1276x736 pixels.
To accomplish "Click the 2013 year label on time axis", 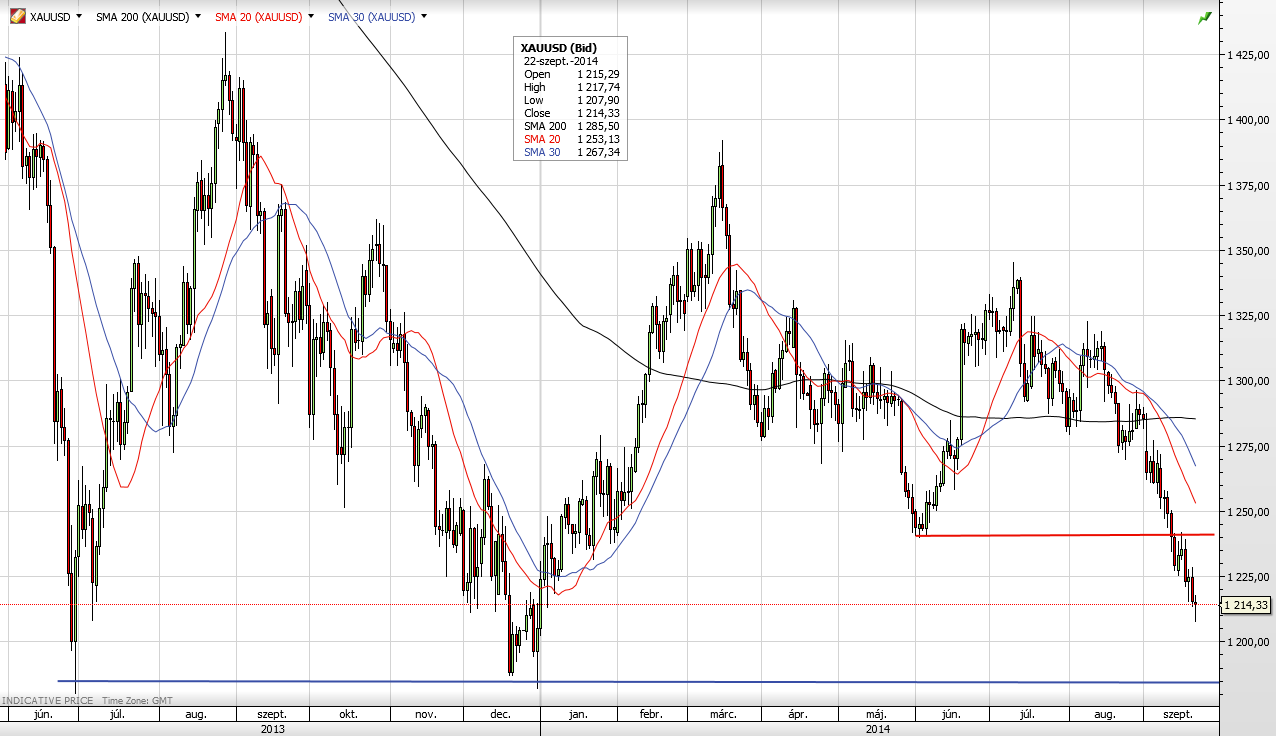I will pyautogui.click(x=272, y=729).
